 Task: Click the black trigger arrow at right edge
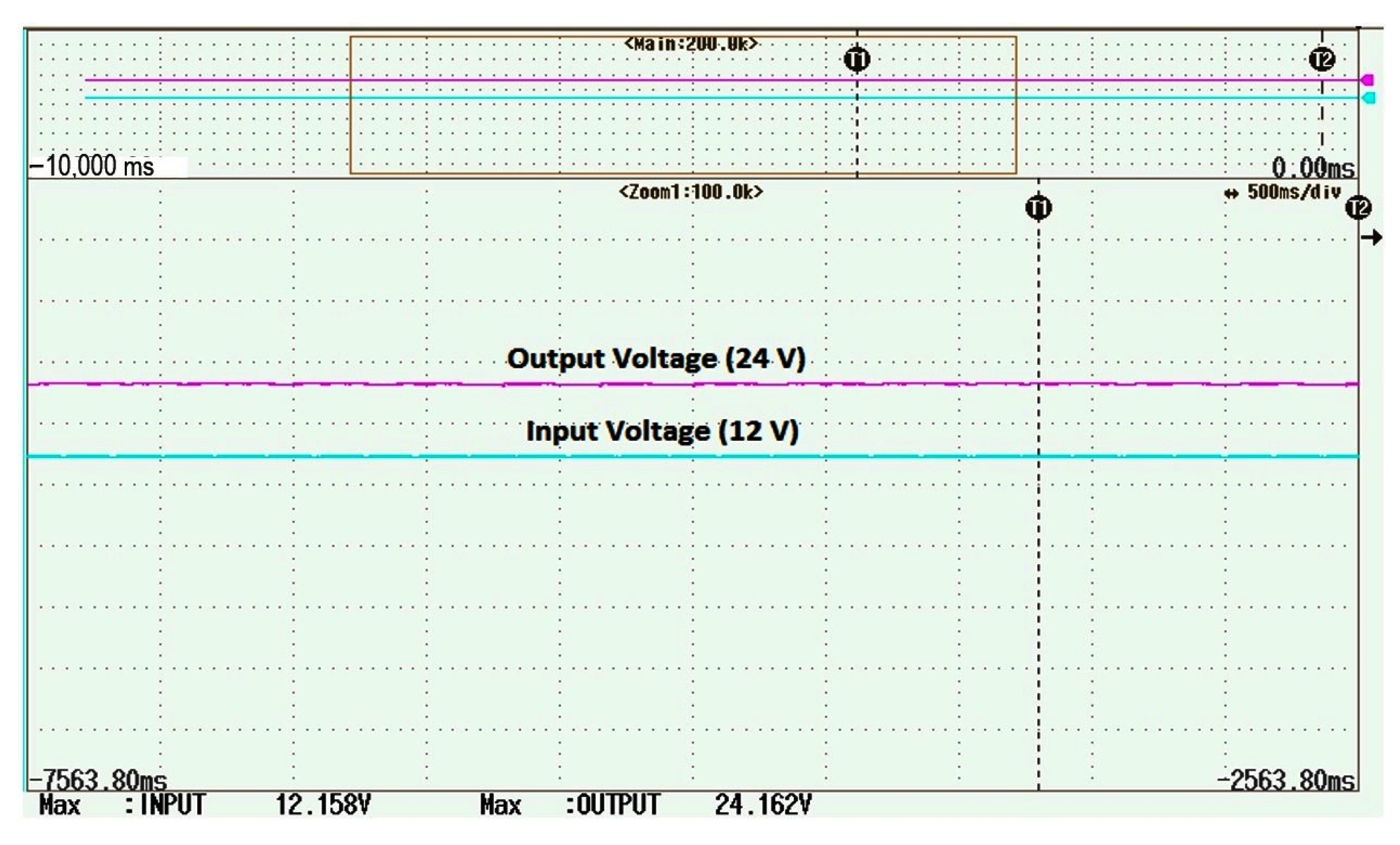point(1372,238)
